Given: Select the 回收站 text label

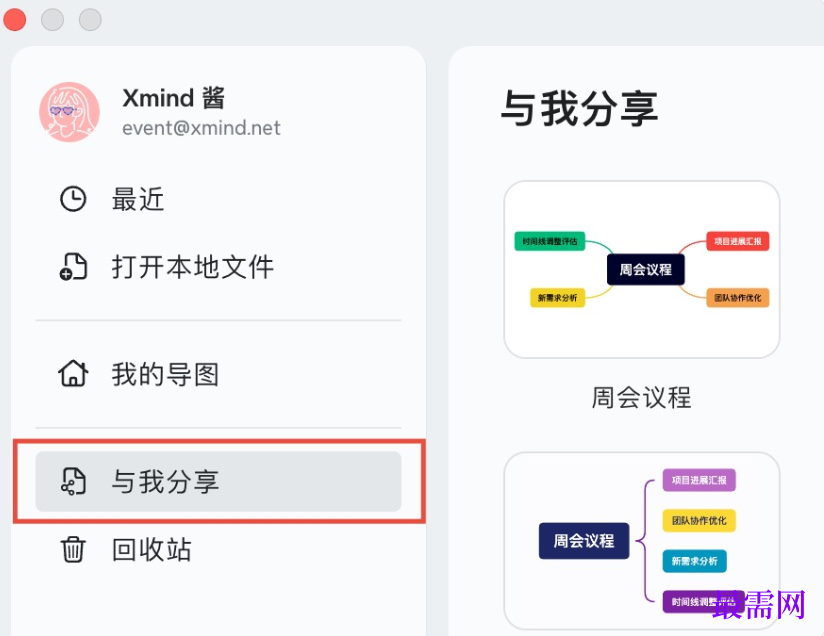Looking at the screenshot, I should pos(151,549).
